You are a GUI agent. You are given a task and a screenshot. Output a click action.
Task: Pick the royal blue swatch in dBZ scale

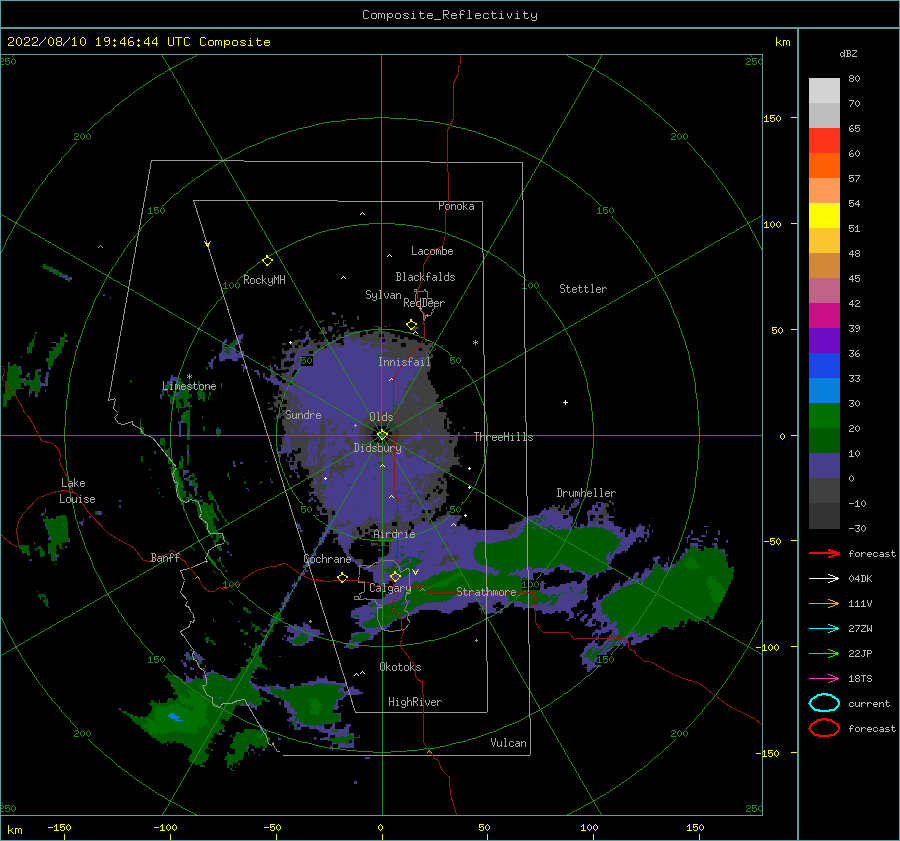click(824, 366)
